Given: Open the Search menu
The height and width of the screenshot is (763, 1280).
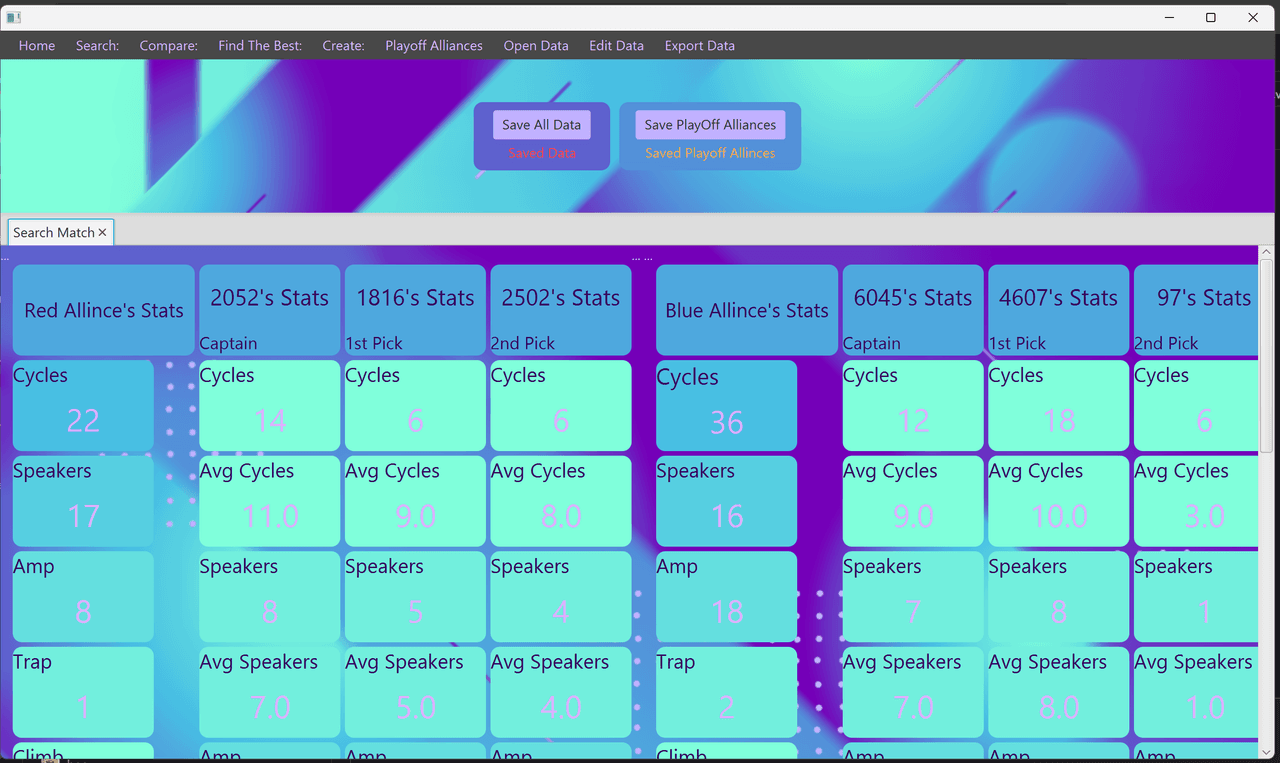Looking at the screenshot, I should tap(97, 46).
